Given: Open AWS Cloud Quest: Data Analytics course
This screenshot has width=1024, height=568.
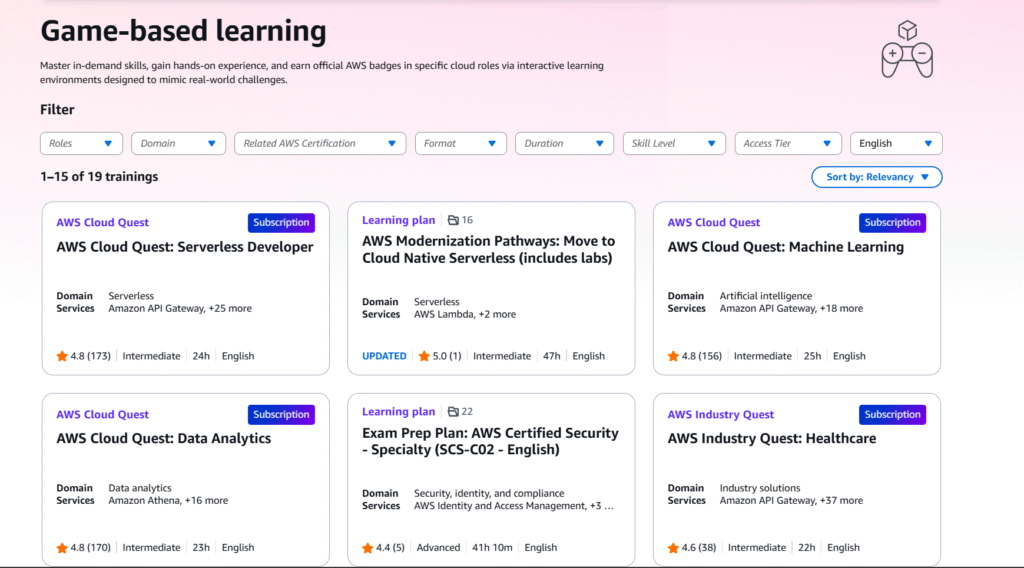Looking at the screenshot, I should pyautogui.click(x=163, y=438).
